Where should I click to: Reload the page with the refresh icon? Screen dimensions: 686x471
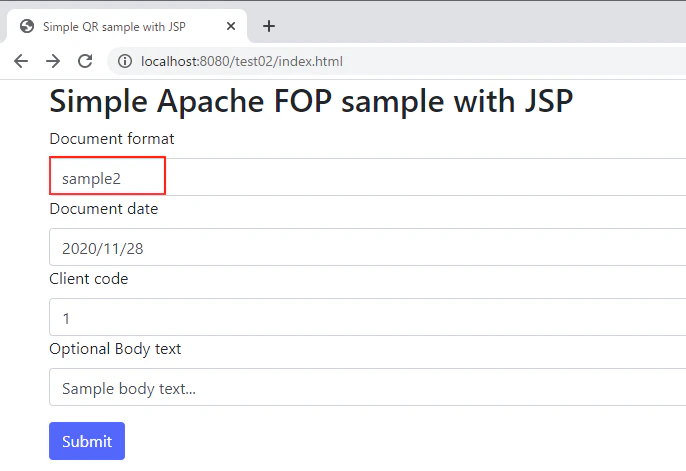coord(85,61)
